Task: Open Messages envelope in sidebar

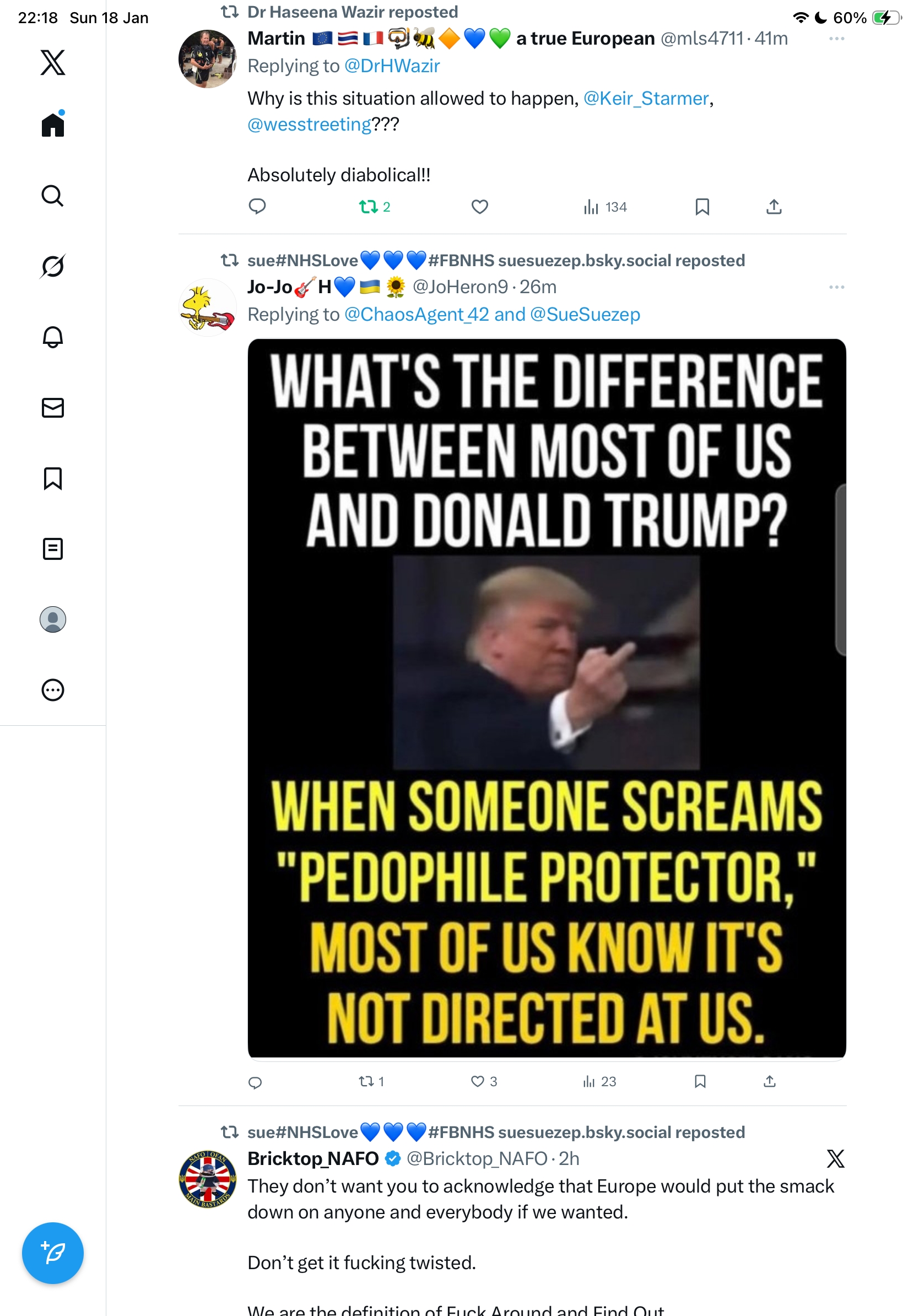Action: coord(53,407)
